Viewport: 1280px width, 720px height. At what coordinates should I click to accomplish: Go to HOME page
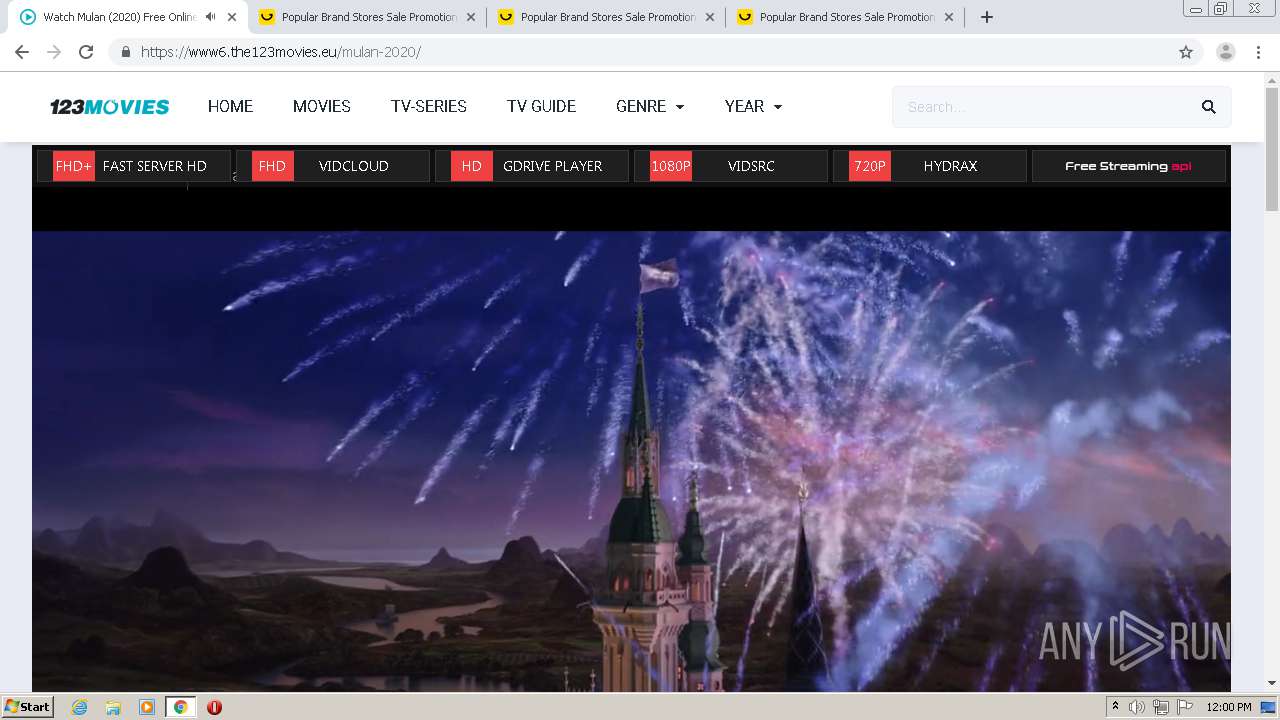[230, 107]
